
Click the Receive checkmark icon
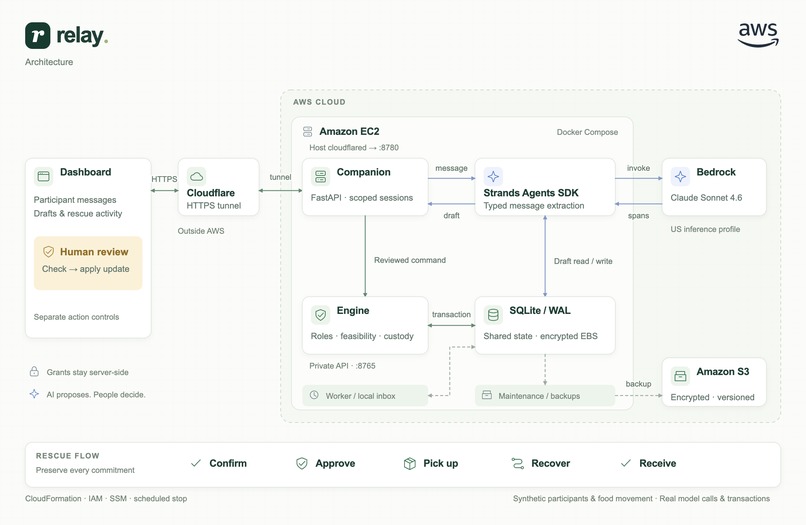[x=626, y=463]
